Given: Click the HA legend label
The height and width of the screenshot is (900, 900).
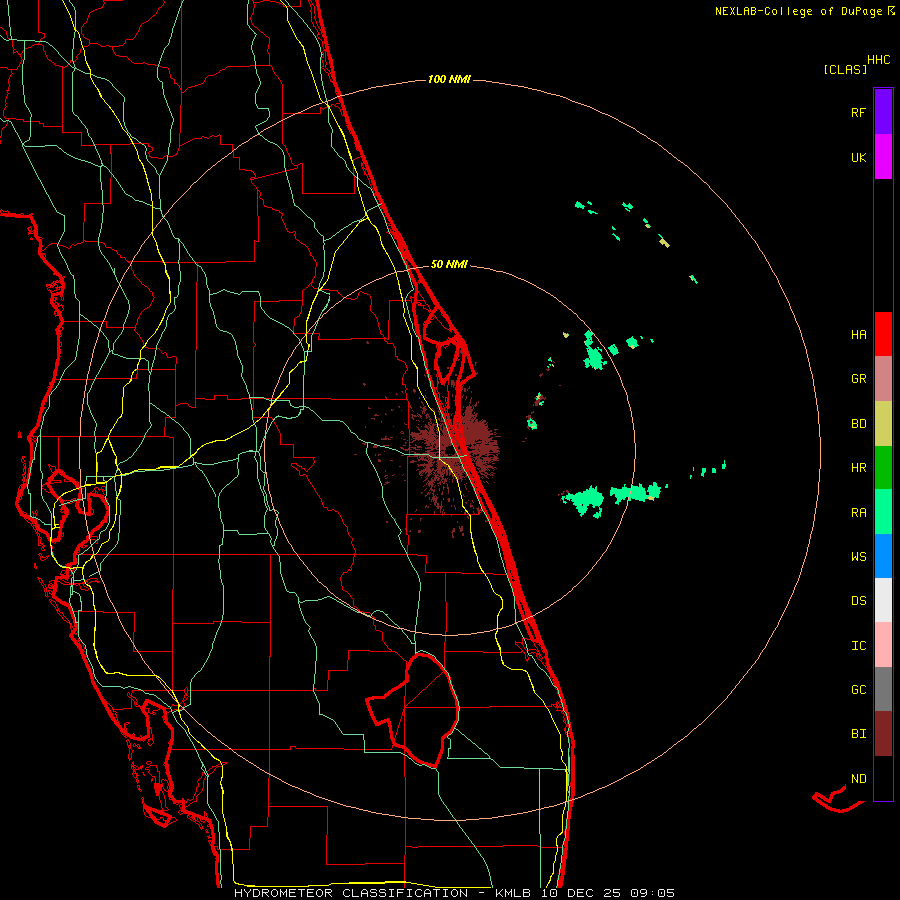Looking at the screenshot, I should 858,334.
